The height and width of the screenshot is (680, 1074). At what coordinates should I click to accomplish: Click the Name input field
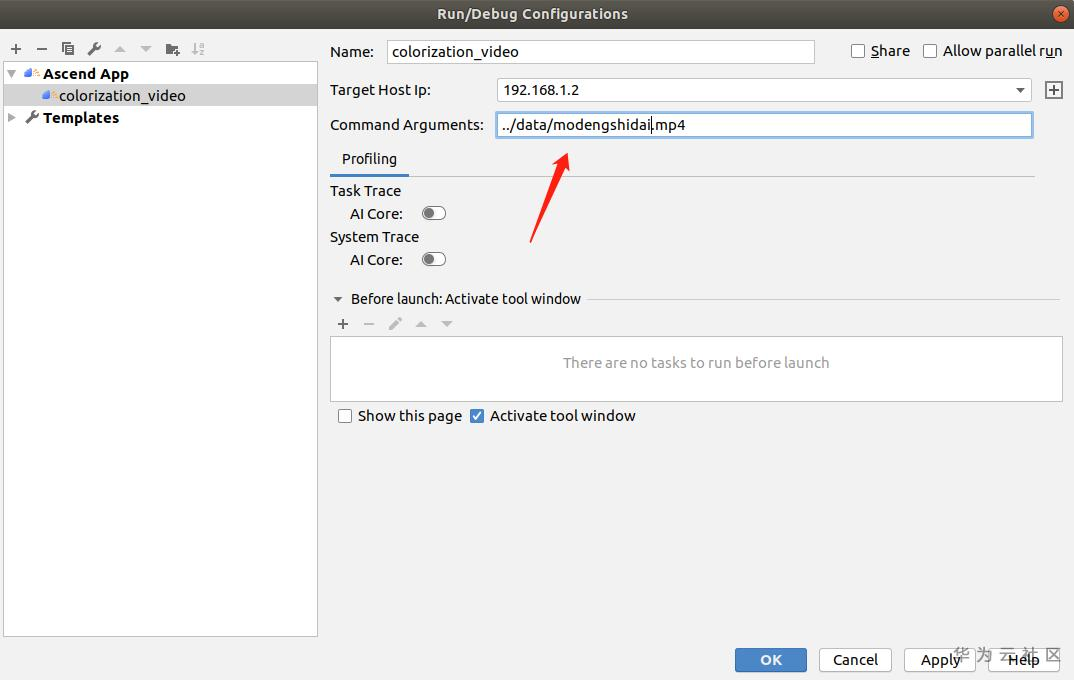click(x=601, y=51)
